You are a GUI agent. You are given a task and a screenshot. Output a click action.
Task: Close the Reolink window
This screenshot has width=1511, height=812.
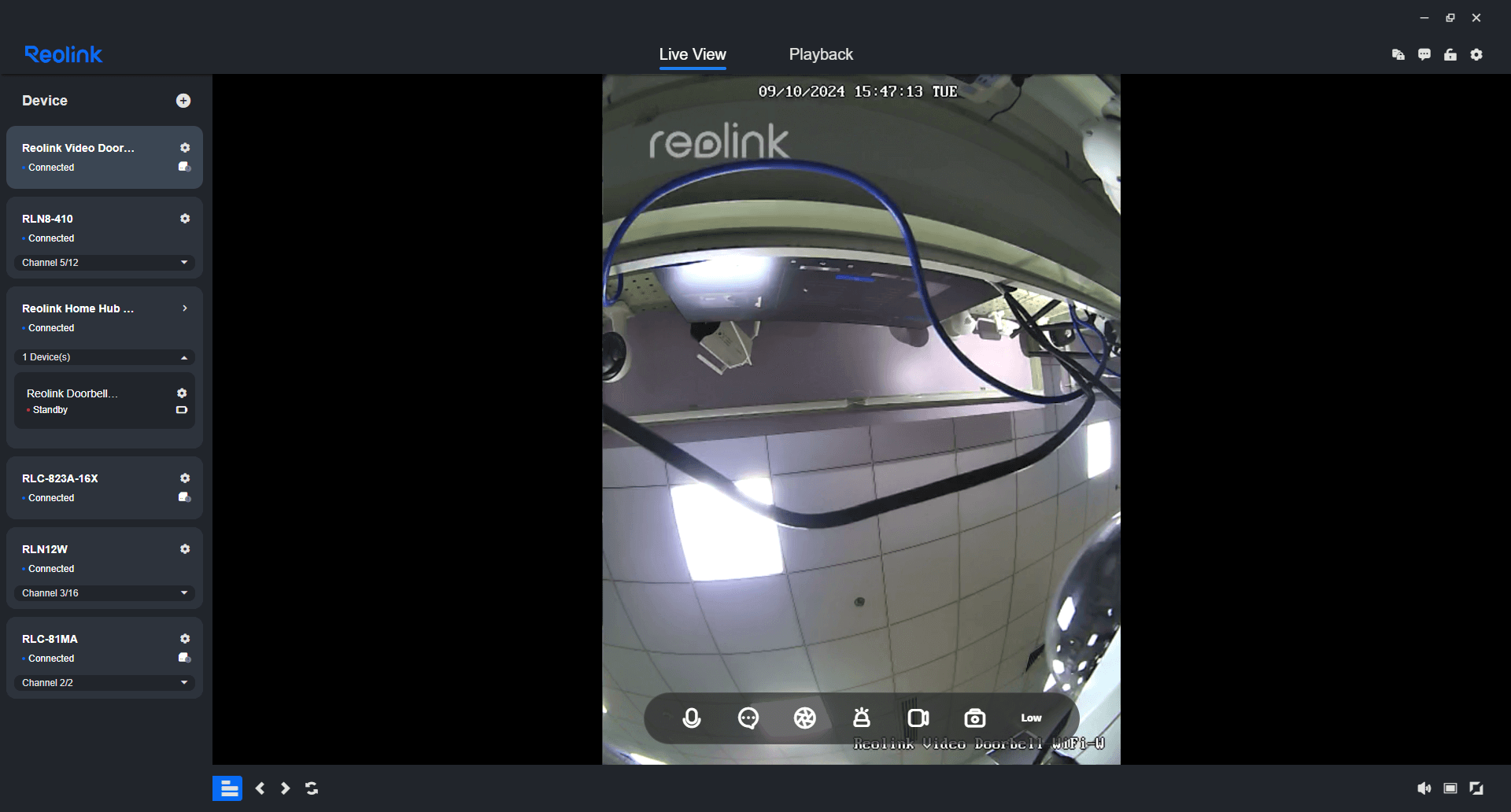(x=1476, y=17)
